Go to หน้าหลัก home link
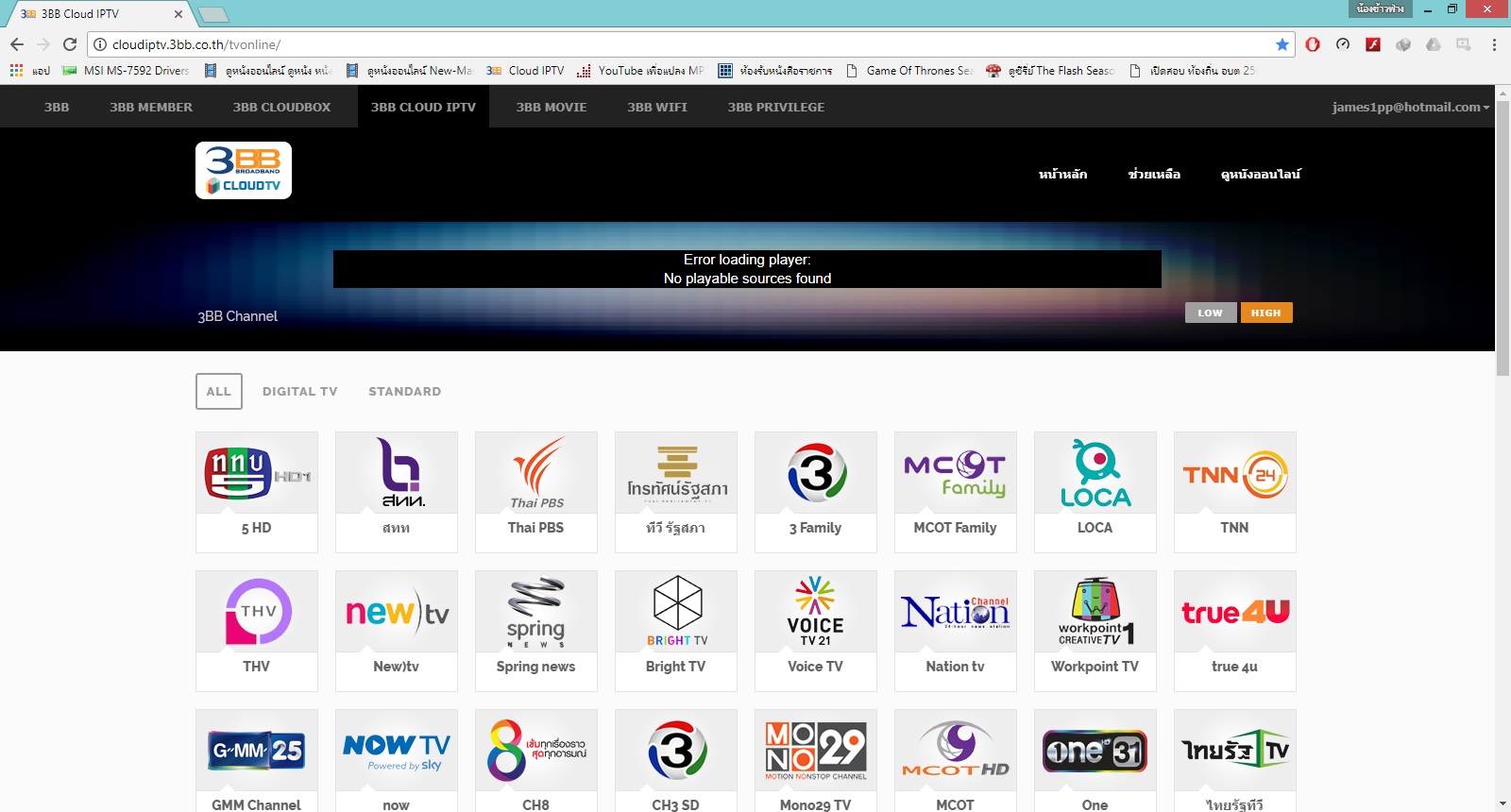This screenshot has height=812, width=1511. pos(1063,174)
